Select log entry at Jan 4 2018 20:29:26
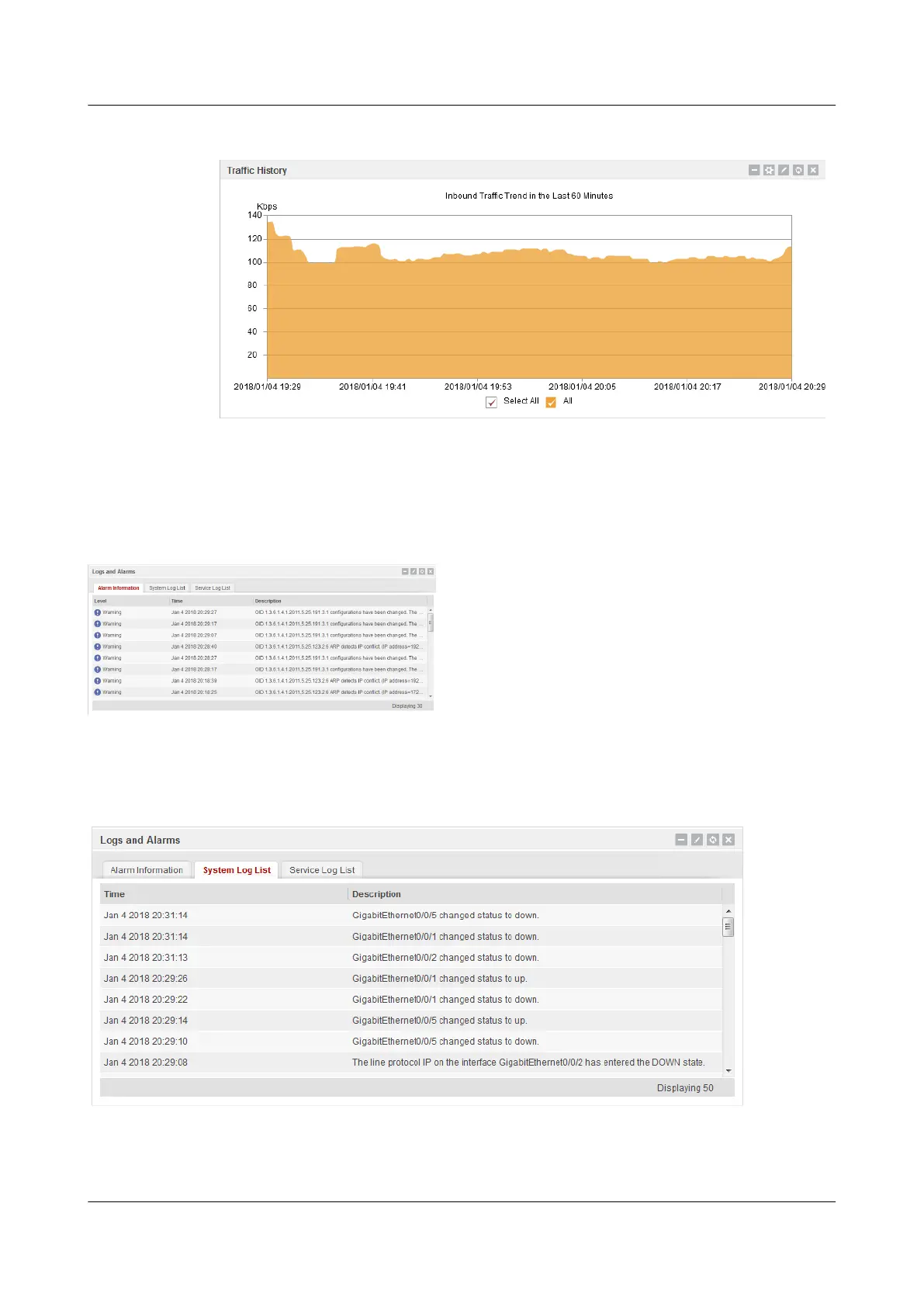924x1307 pixels. pyautogui.click(x=411, y=978)
